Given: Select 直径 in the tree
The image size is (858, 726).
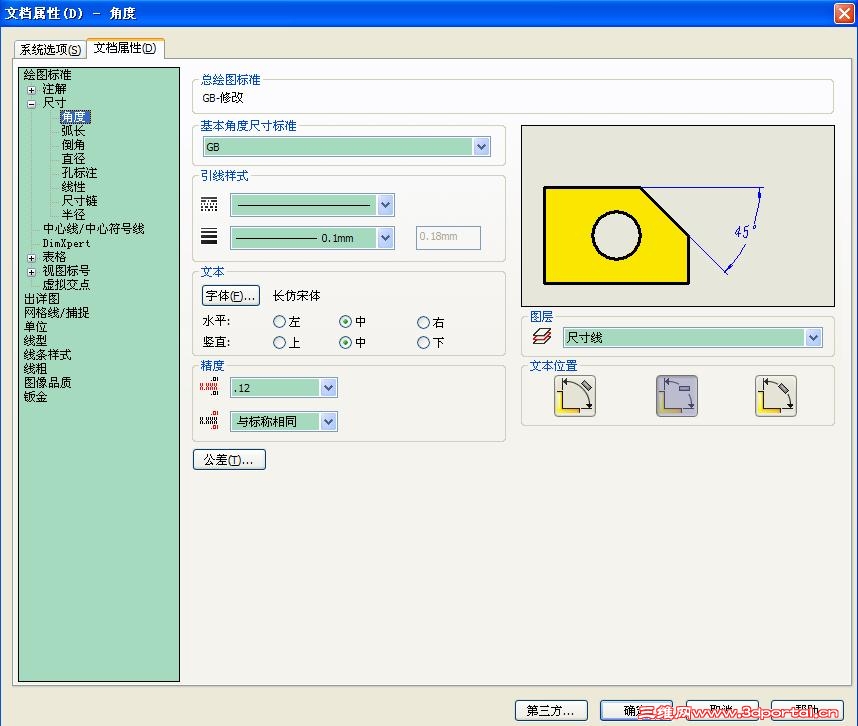Looking at the screenshot, I should point(73,159).
